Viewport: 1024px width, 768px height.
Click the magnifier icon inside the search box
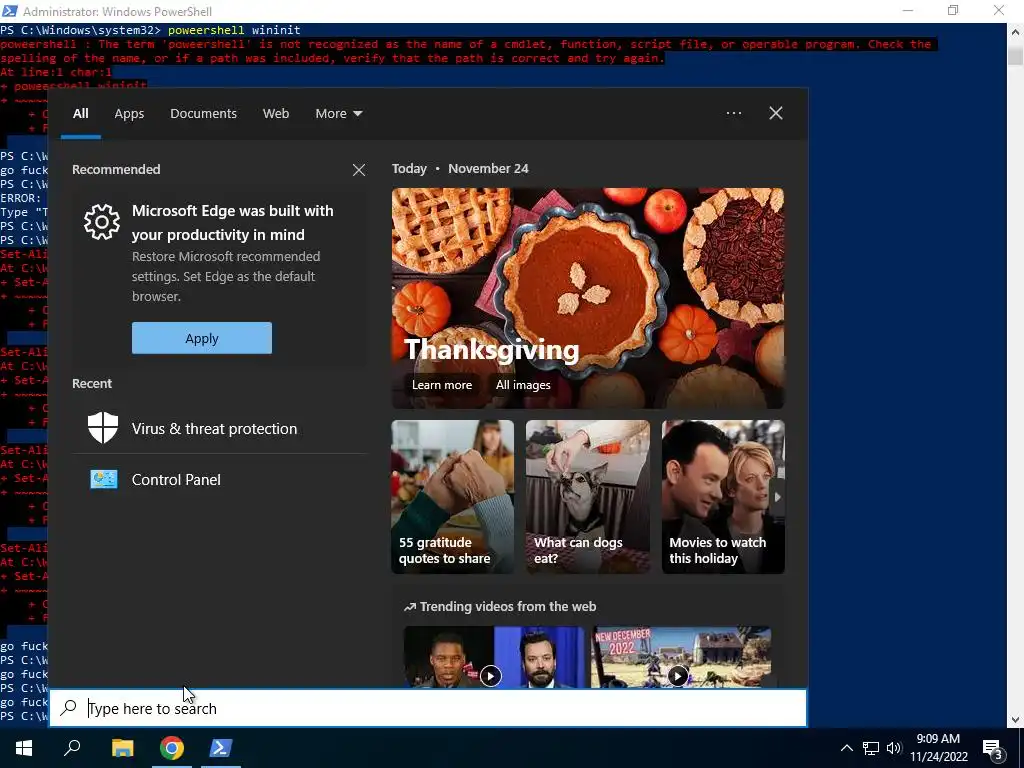(69, 707)
